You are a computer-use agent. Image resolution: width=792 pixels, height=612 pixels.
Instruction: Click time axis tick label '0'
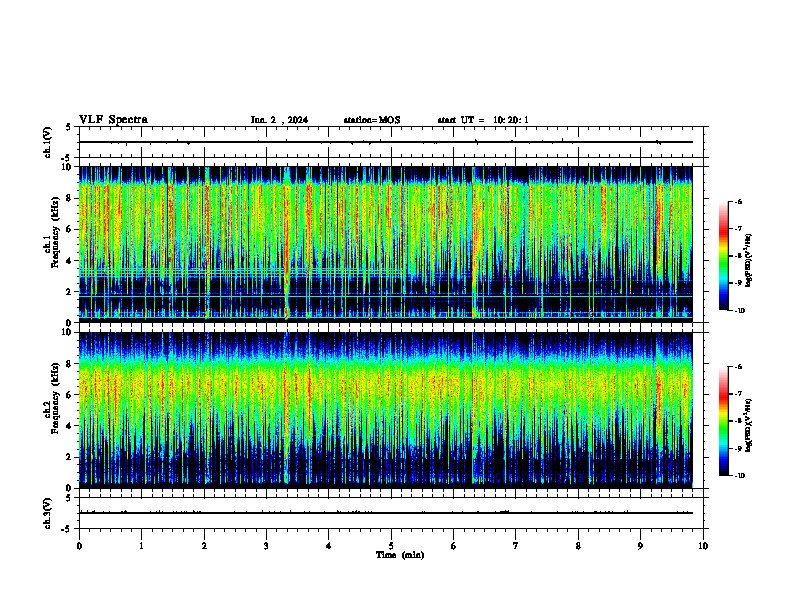(x=79, y=546)
